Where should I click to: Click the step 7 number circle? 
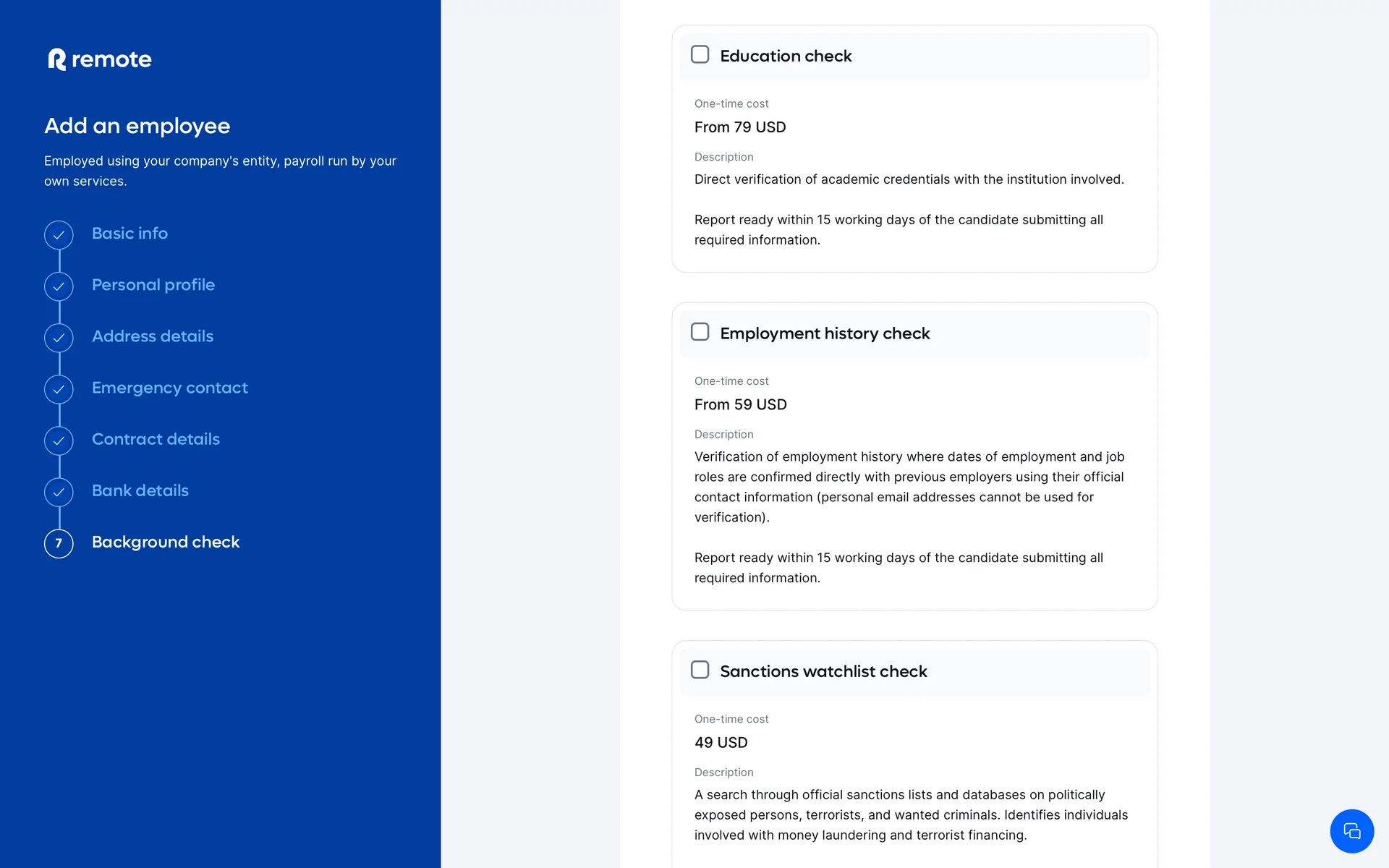point(59,543)
